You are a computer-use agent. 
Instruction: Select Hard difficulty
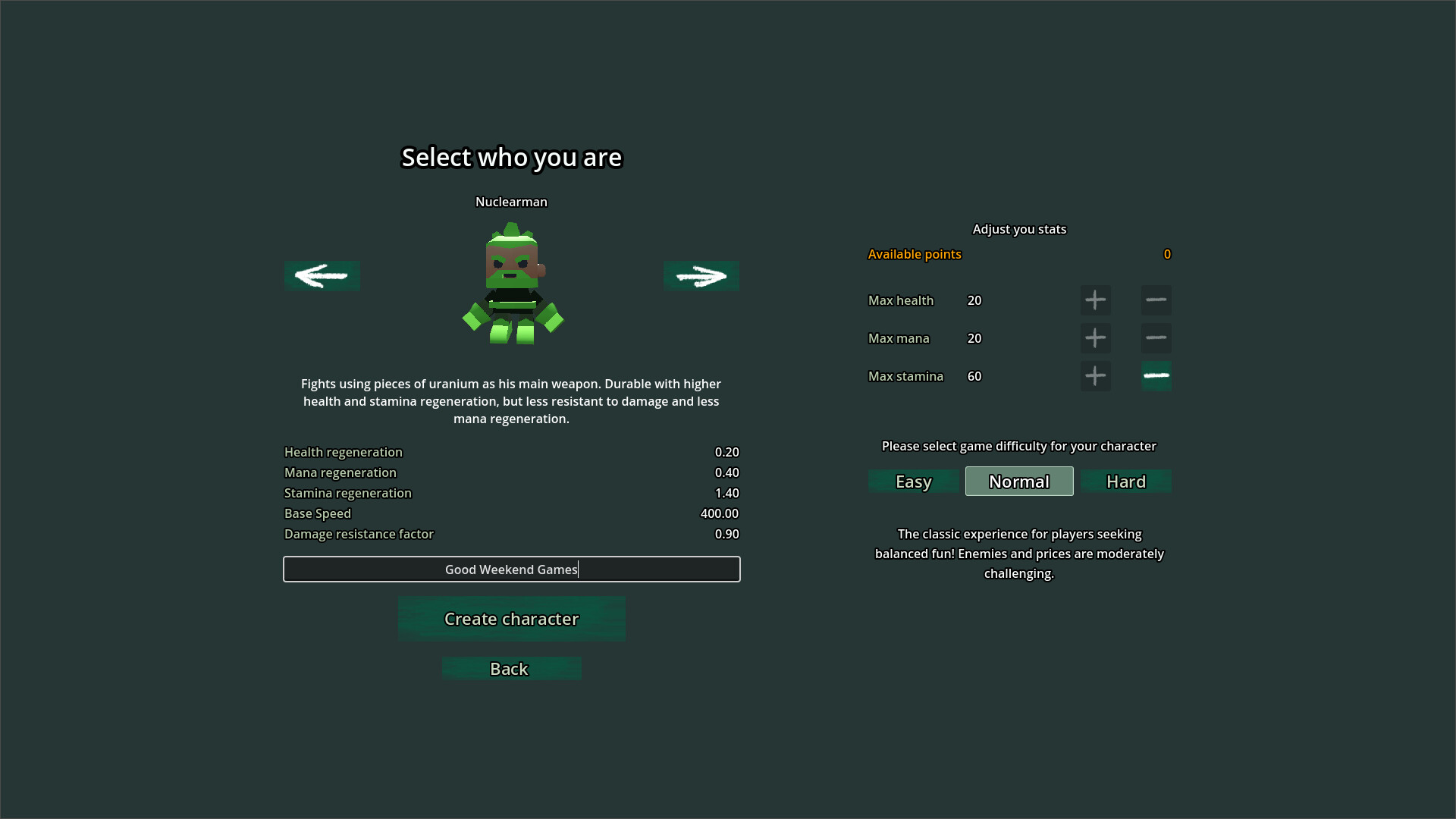point(1125,482)
